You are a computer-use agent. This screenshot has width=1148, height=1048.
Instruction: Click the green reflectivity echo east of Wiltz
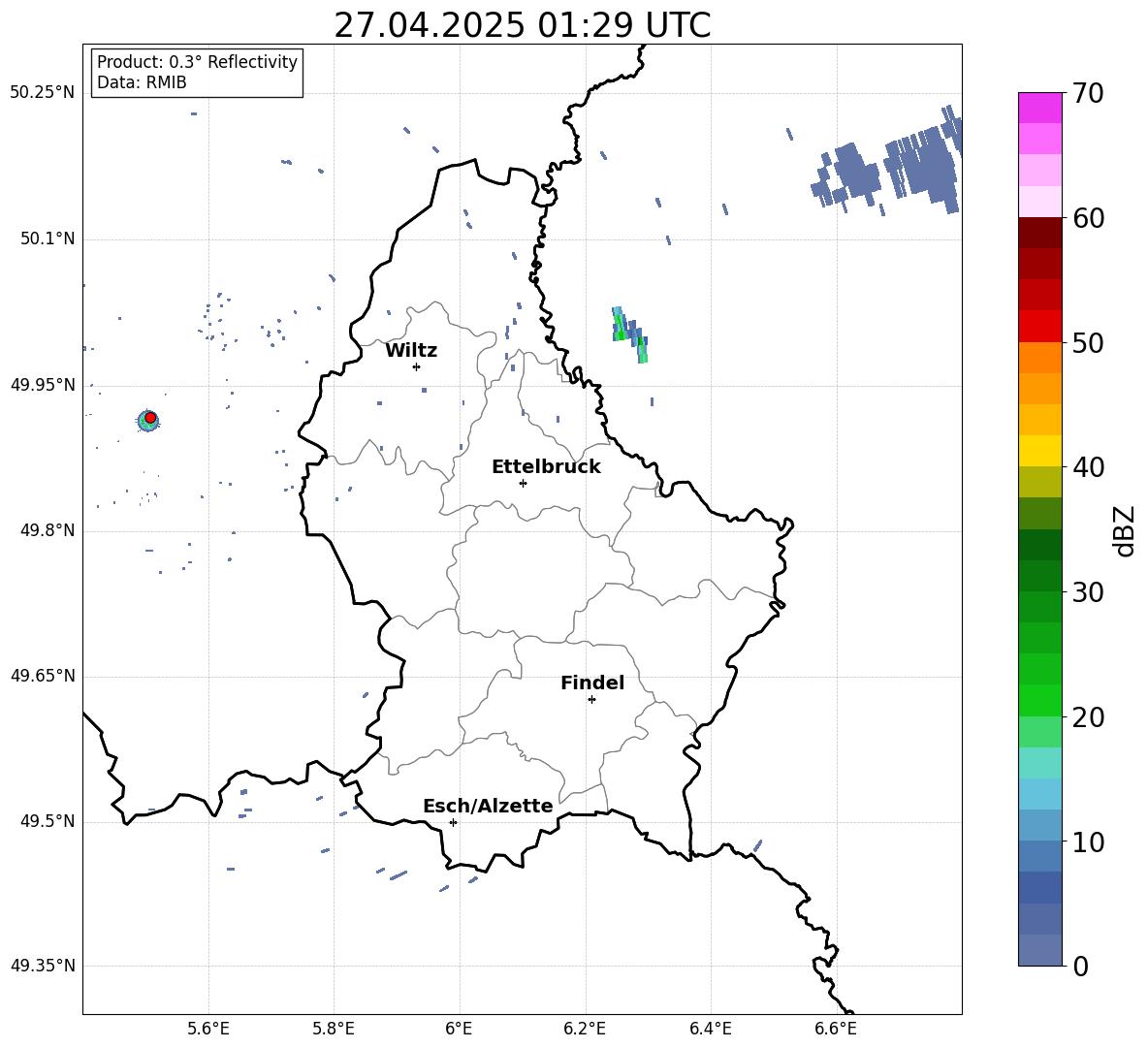pyautogui.click(x=629, y=334)
